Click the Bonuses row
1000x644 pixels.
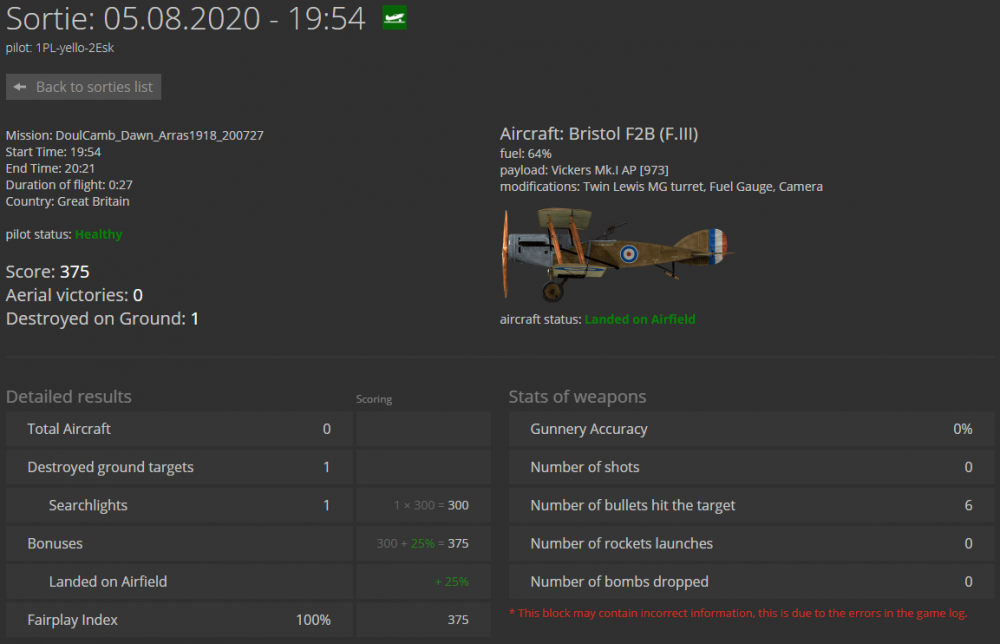pos(179,543)
